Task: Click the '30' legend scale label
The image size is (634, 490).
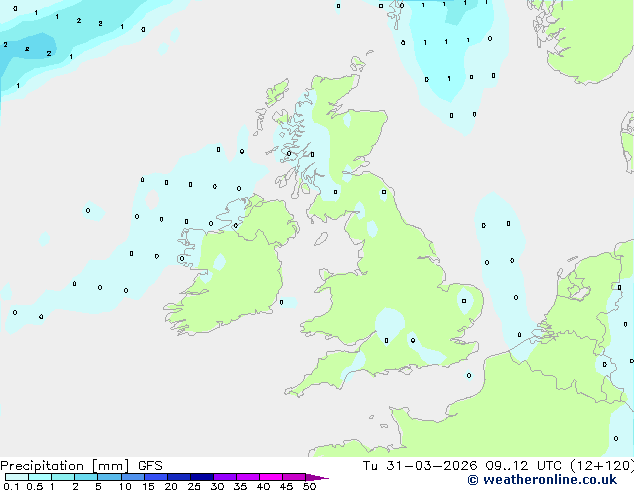Action: (x=217, y=486)
